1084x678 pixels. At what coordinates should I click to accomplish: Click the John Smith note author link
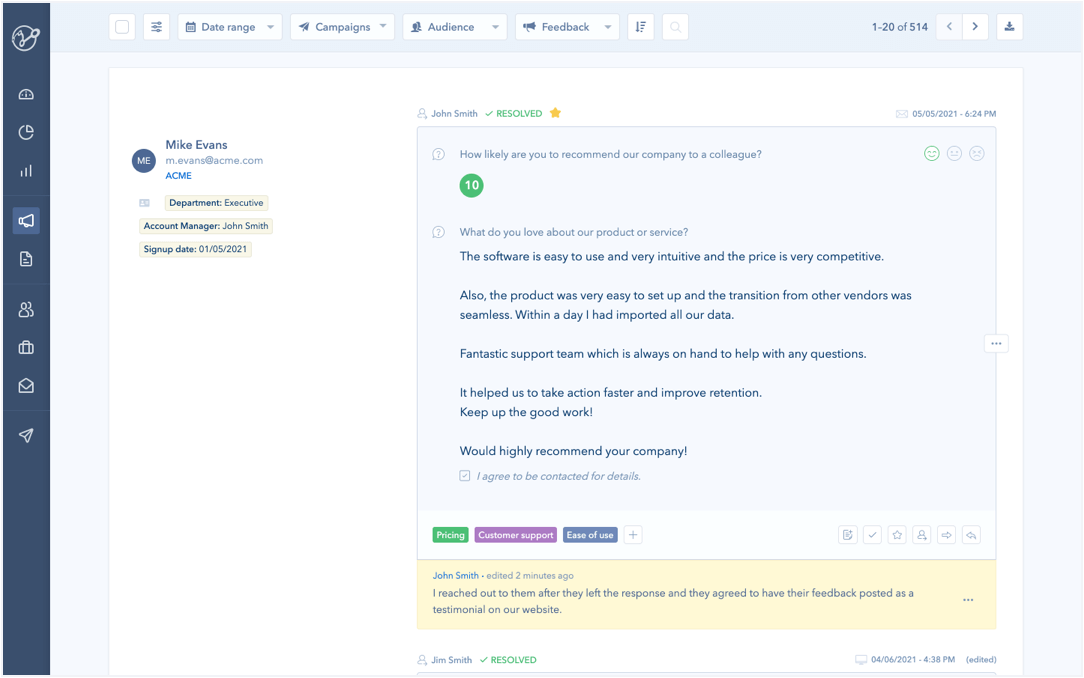coord(456,575)
